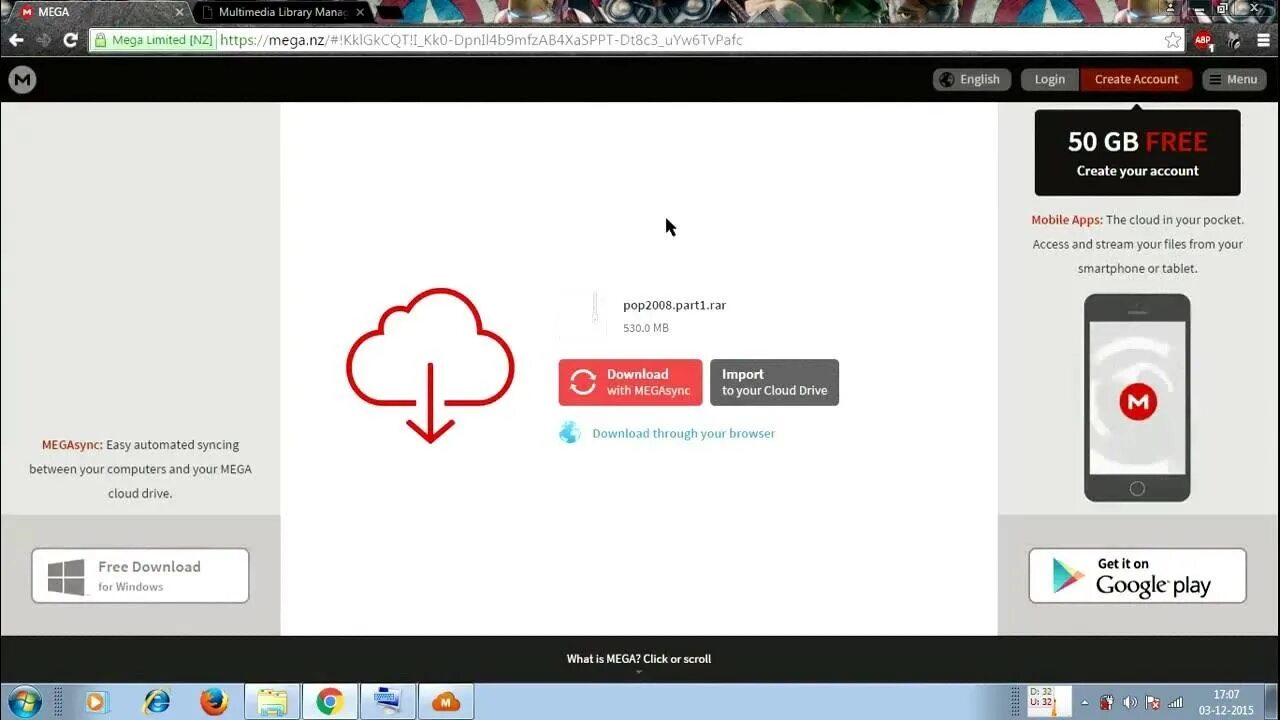Switch to the MEGA browser tab
The height and width of the screenshot is (720, 1280).
tap(98, 12)
